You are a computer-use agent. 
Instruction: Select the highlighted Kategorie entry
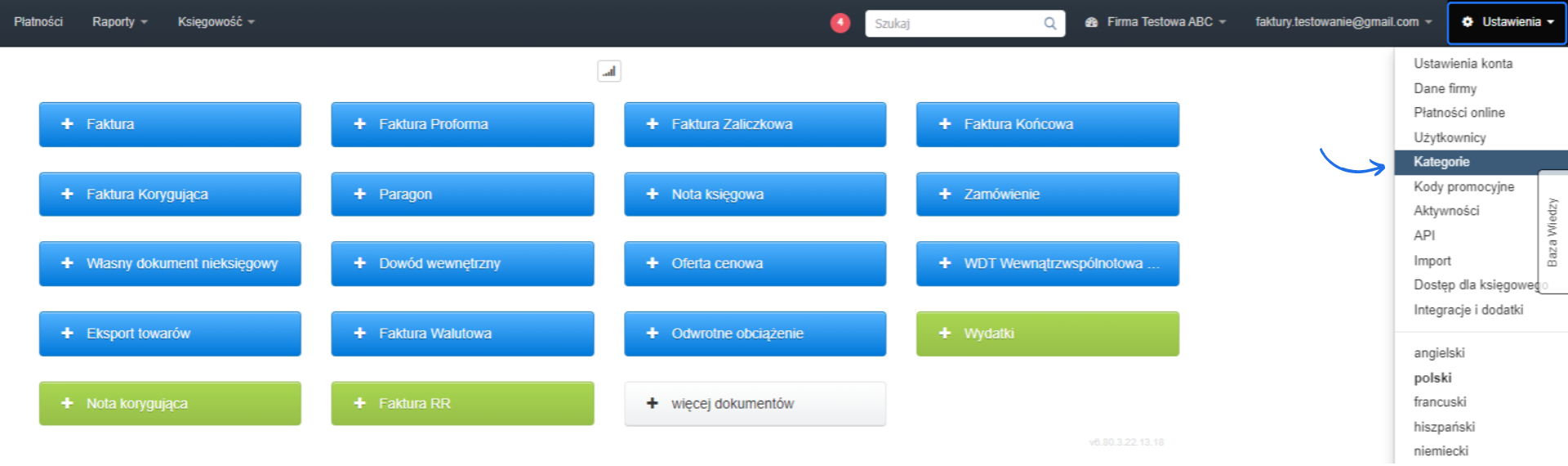(1481, 162)
